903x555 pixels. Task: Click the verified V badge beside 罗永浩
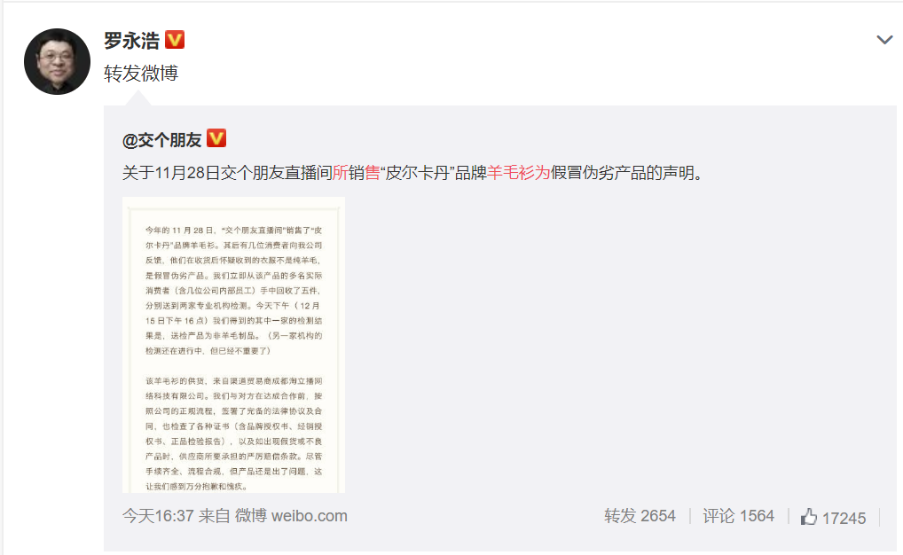pyautogui.click(x=175, y=40)
